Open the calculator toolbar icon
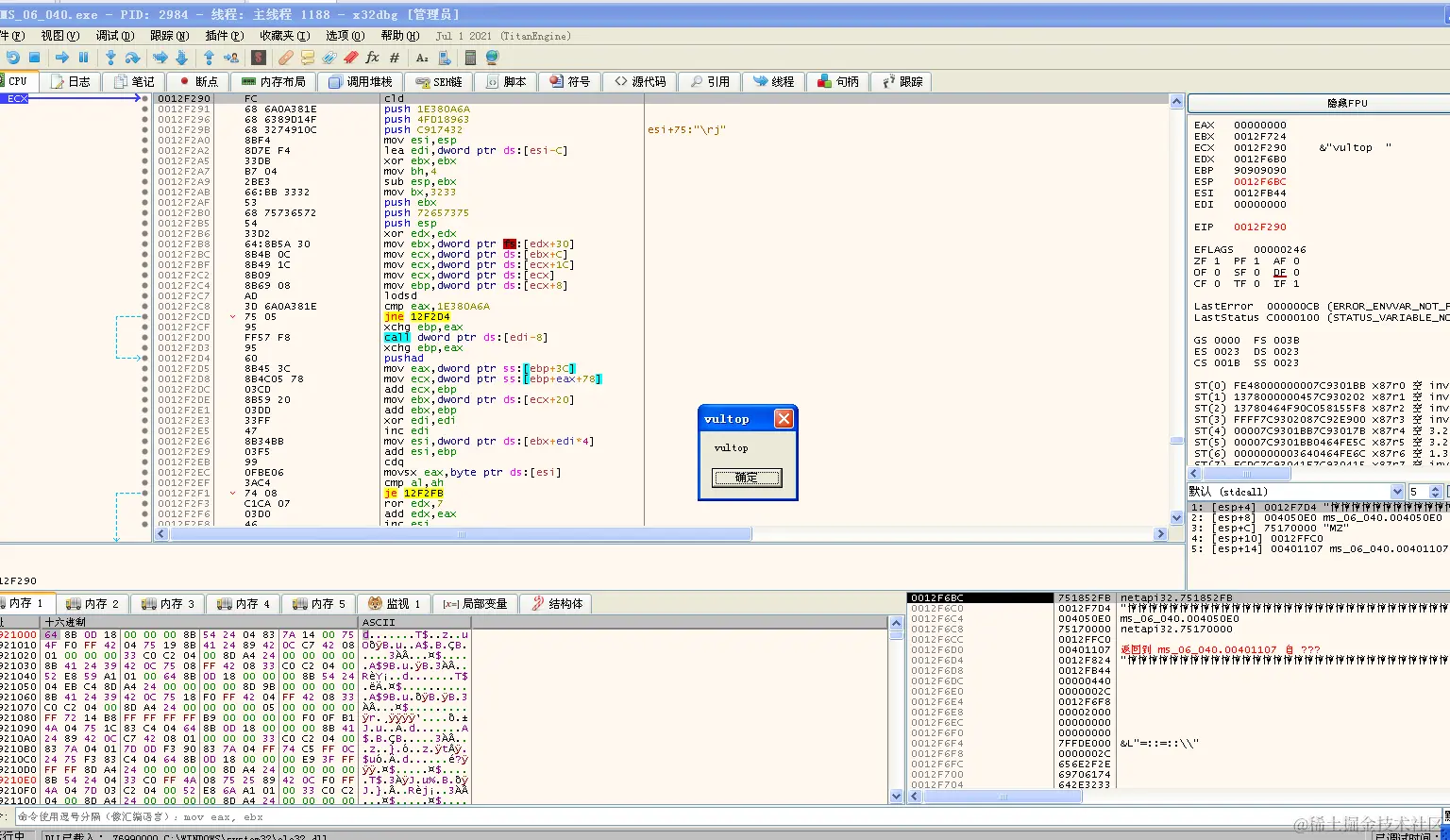1450x840 pixels. point(470,59)
